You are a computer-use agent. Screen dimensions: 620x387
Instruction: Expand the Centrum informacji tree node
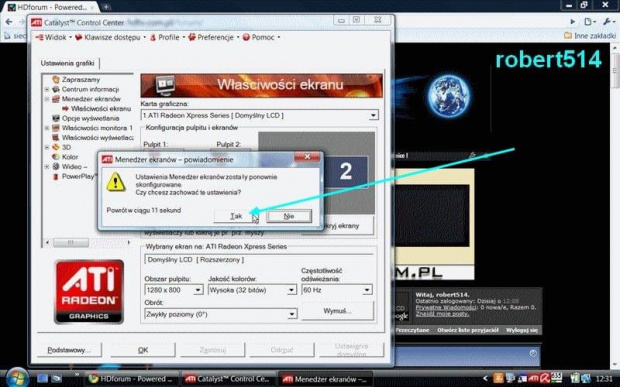pyautogui.click(x=47, y=90)
